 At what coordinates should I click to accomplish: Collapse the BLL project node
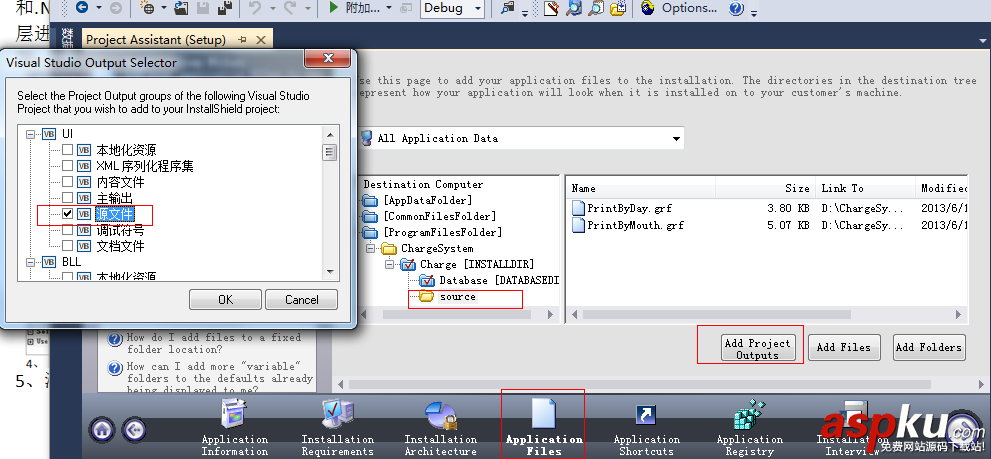[30, 262]
